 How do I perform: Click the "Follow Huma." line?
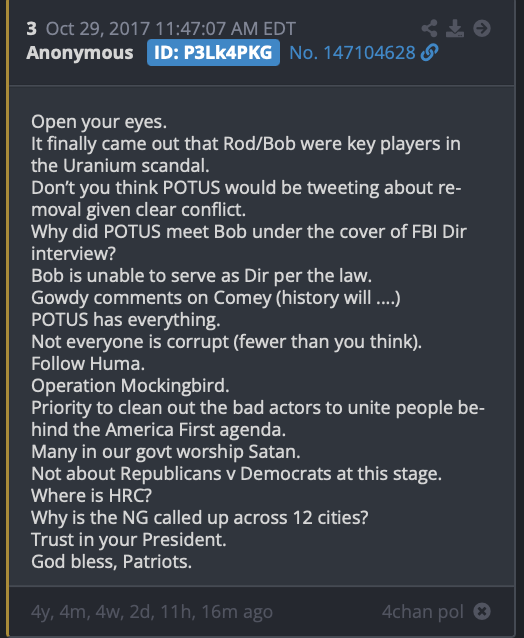click(88, 364)
